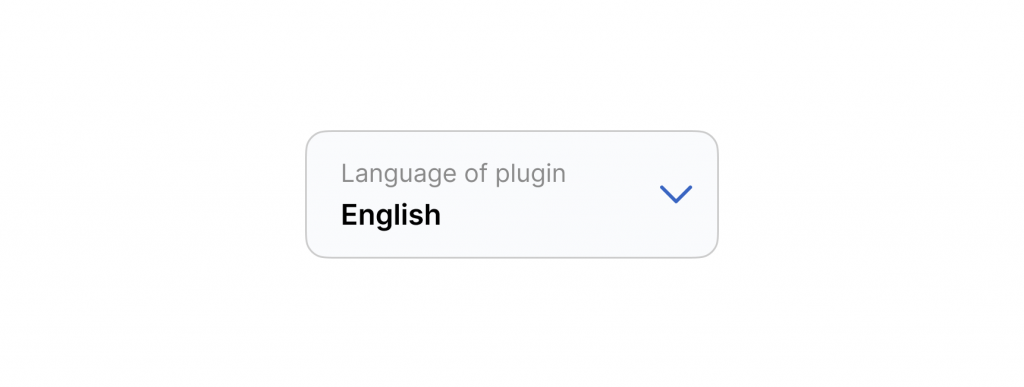
Task: Click the English selected value
Action: 391,215
